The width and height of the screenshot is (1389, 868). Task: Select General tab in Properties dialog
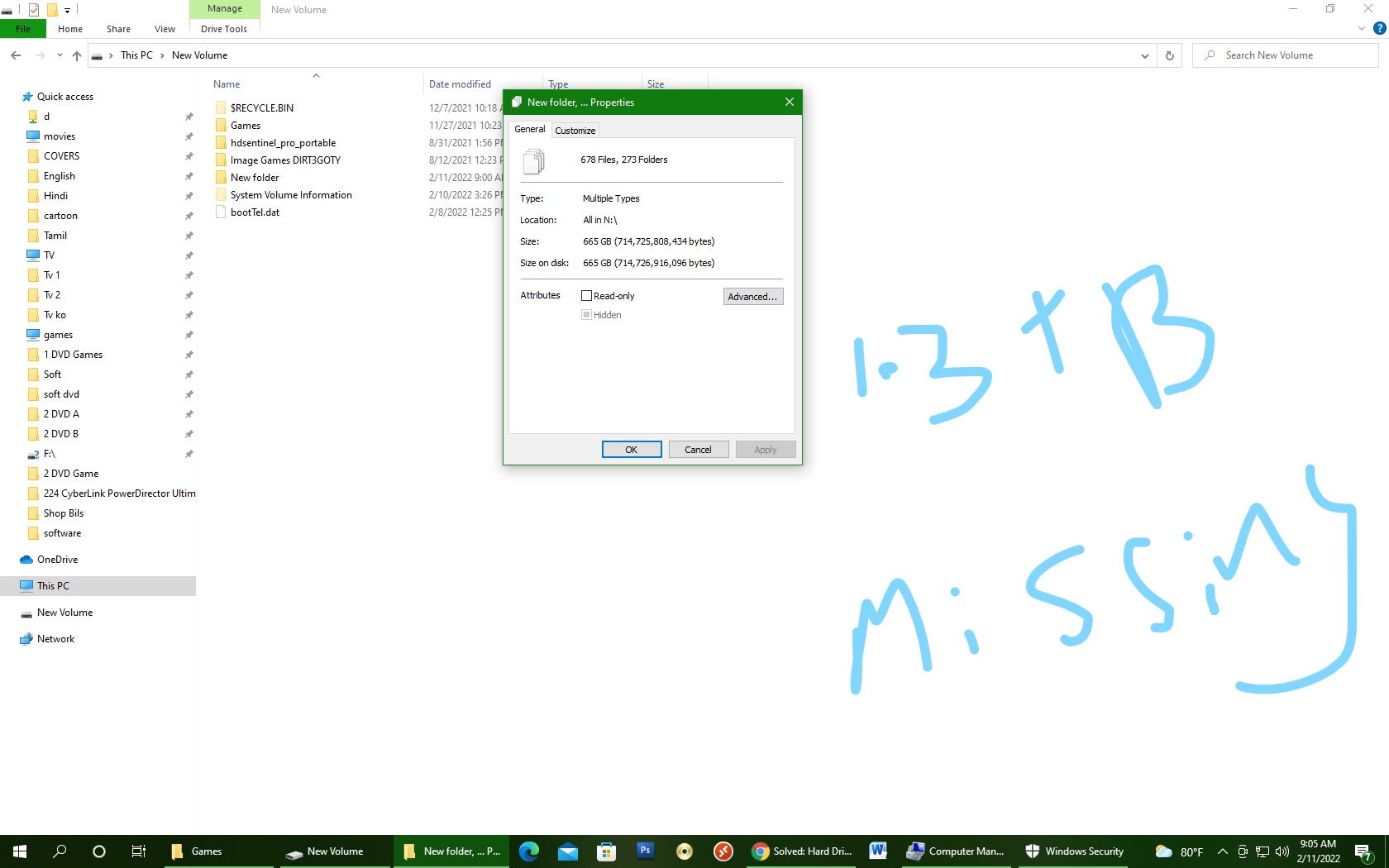[x=530, y=129]
